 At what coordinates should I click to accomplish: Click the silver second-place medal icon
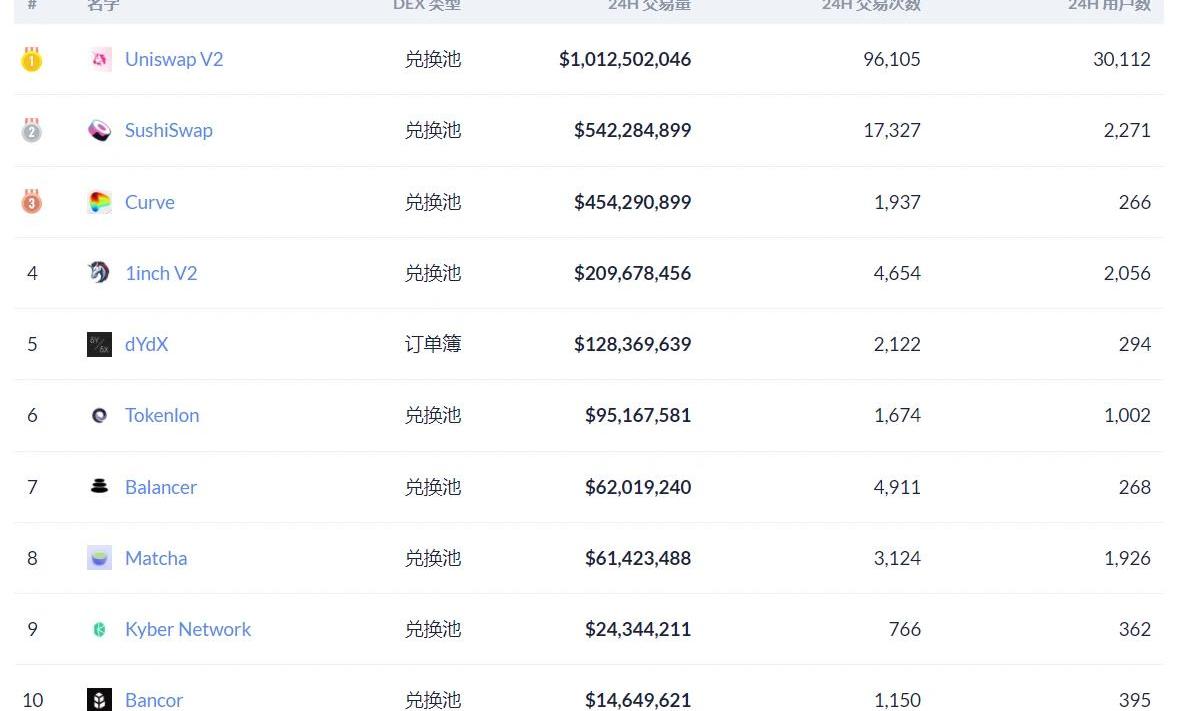tap(32, 131)
